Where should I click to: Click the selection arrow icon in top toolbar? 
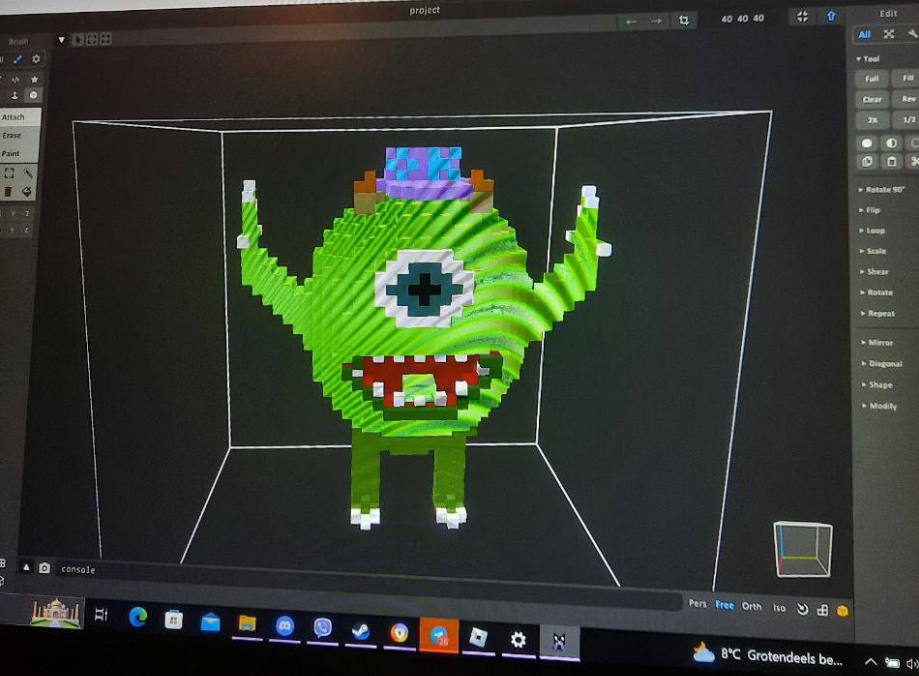tap(78, 39)
